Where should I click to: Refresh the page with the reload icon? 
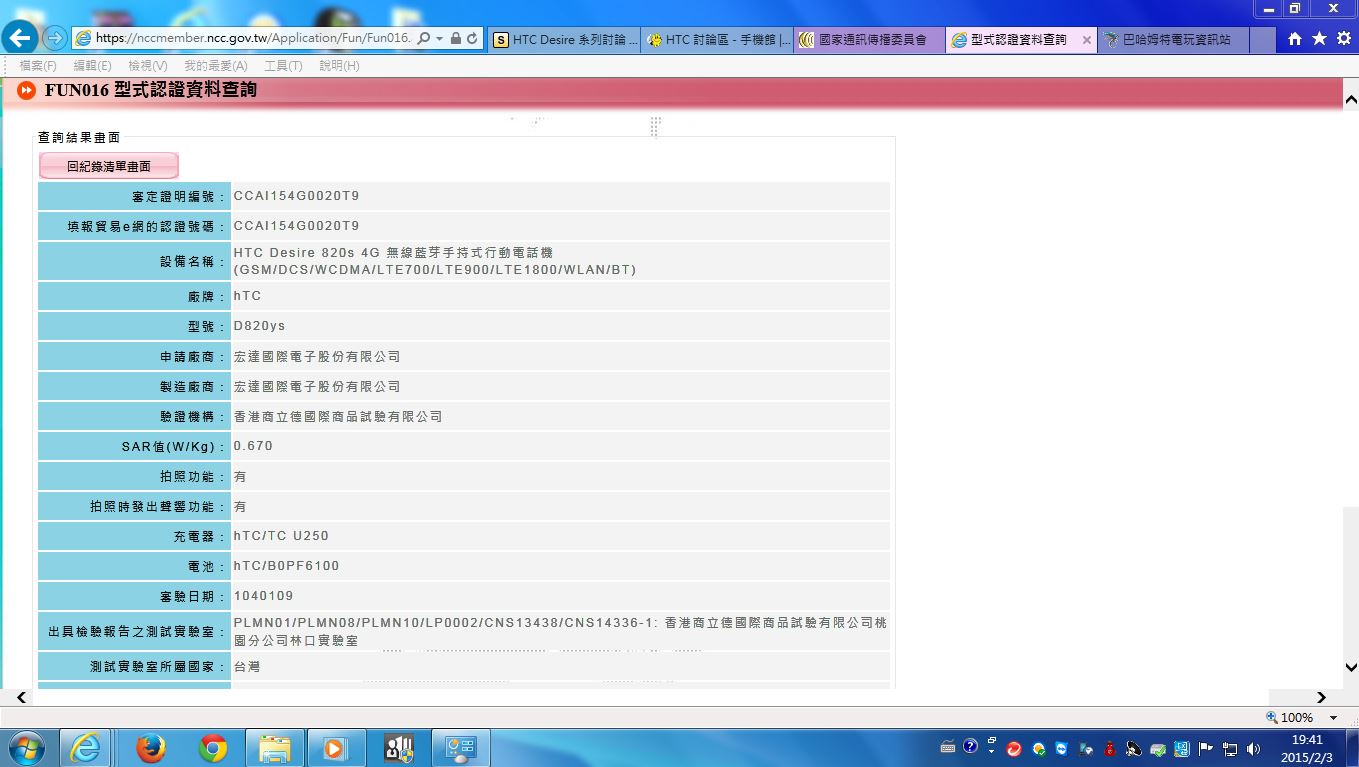[x=472, y=39]
